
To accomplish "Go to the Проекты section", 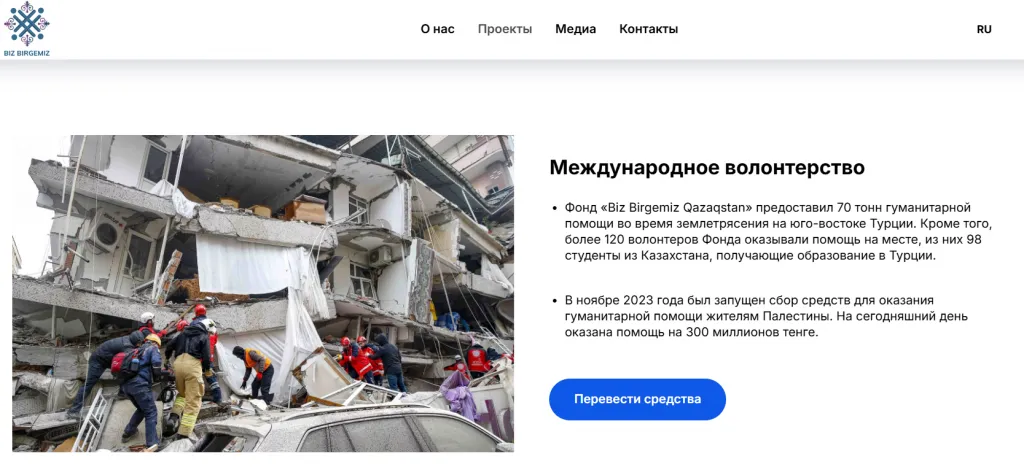I will [x=505, y=29].
